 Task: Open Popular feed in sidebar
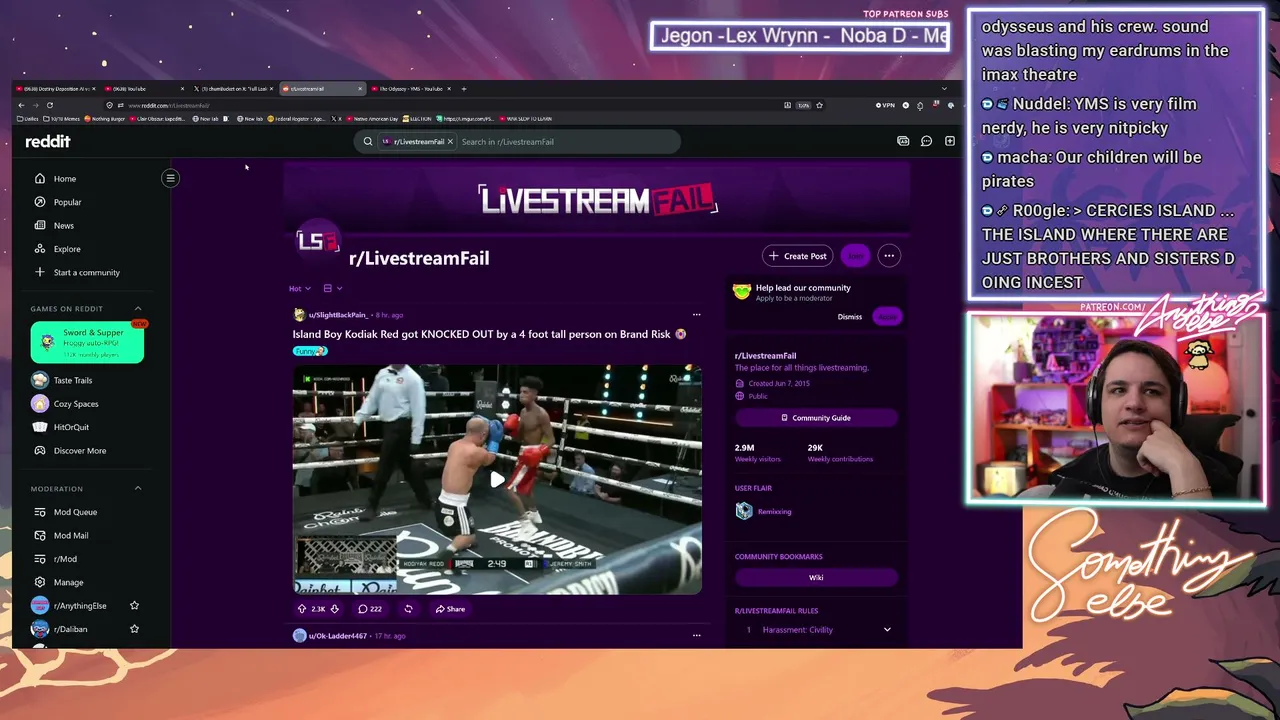coord(67,202)
